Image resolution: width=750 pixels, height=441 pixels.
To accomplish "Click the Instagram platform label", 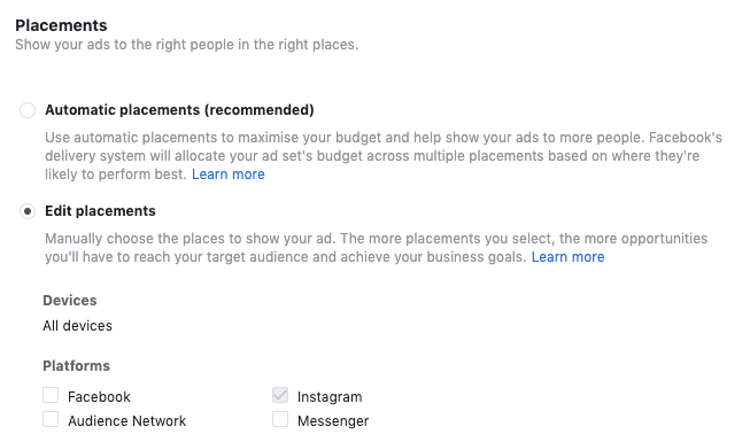I will pyautogui.click(x=330, y=397).
